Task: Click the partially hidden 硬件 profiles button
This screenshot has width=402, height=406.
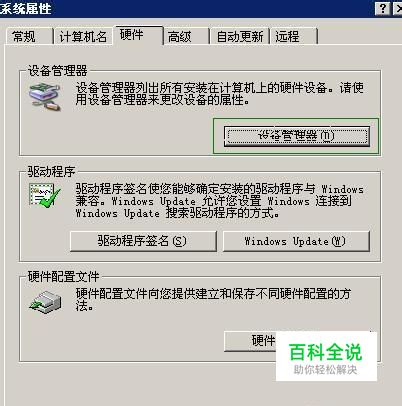Action: tap(250, 341)
